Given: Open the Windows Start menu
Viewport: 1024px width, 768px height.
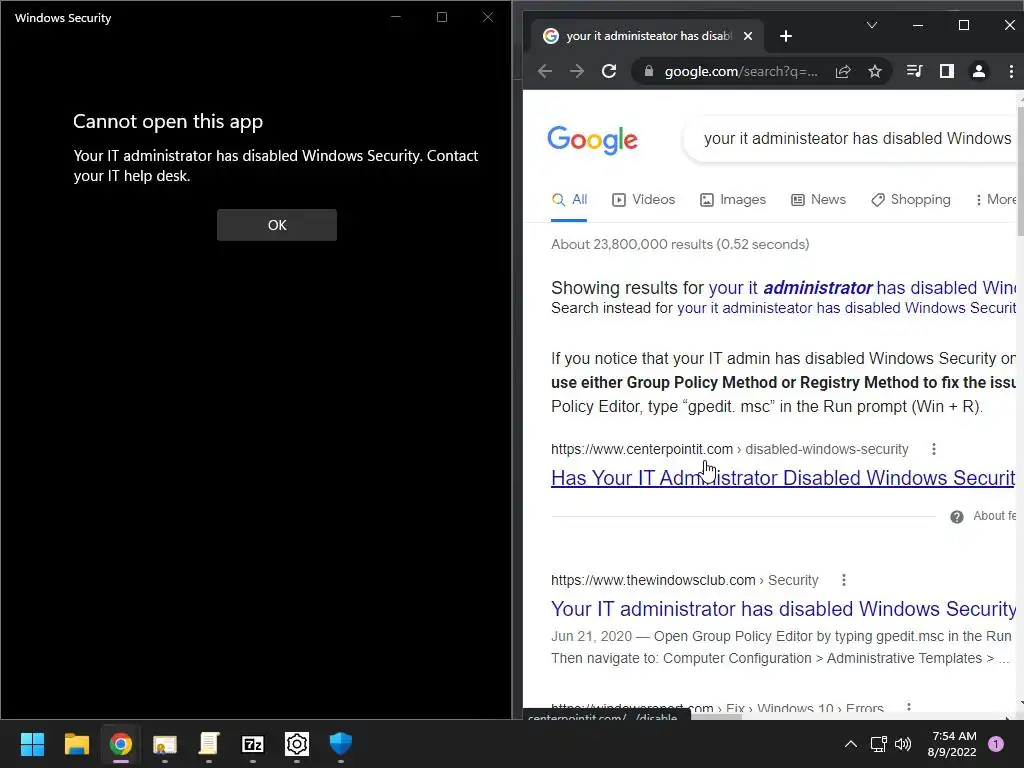Looking at the screenshot, I should click(32, 744).
